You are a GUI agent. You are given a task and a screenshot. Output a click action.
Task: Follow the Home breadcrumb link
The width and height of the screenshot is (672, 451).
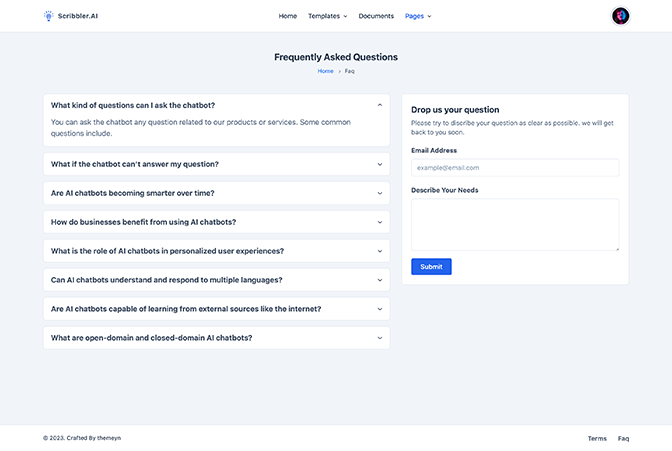pyautogui.click(x=325, y=71)
